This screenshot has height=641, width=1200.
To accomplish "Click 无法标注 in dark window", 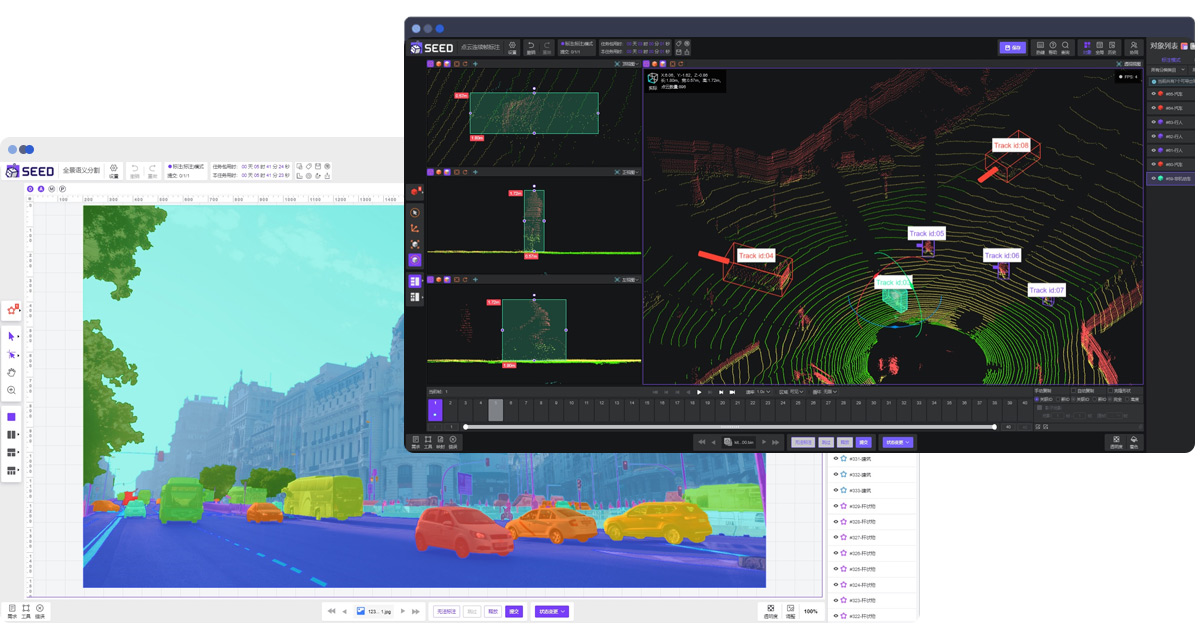I will click(x=803, y=442).
